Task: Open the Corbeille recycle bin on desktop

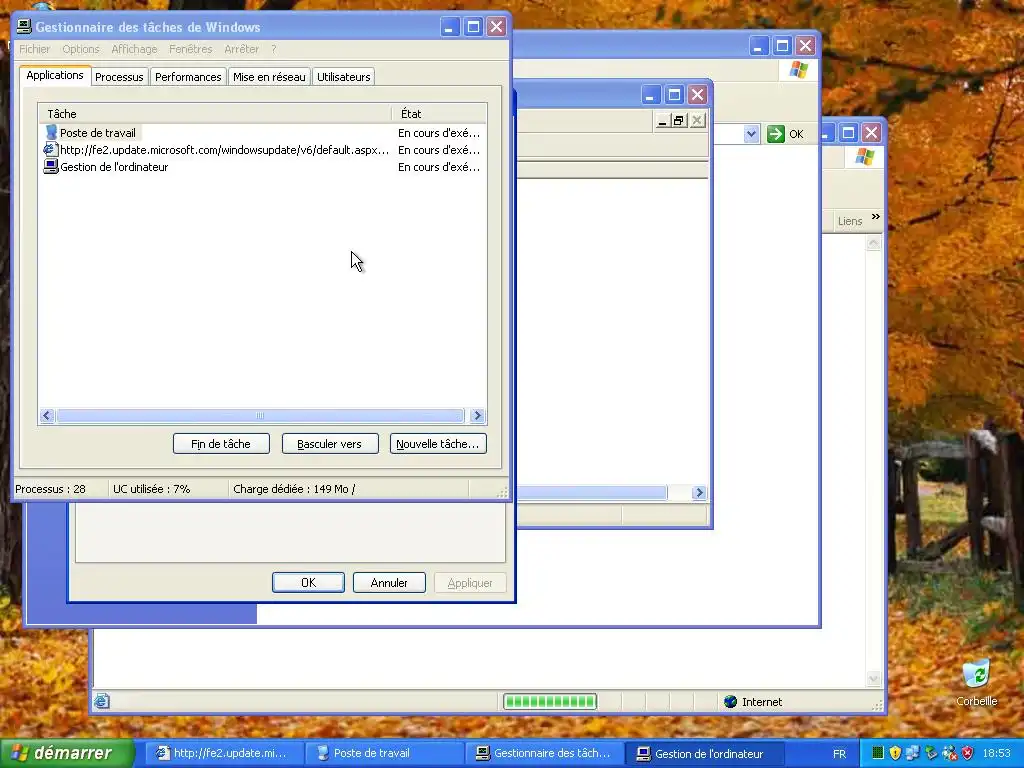Action: point(976,683)
